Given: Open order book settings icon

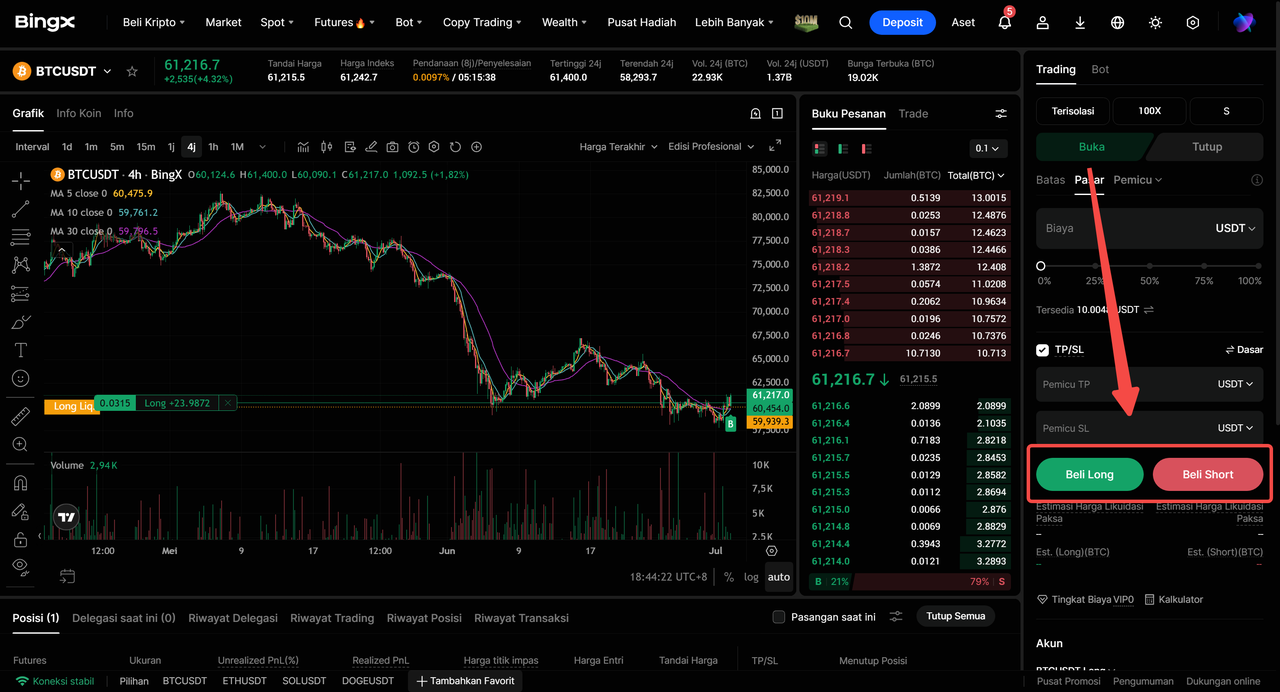Looking at the screenshot, I should click(x=1001, y=114).
